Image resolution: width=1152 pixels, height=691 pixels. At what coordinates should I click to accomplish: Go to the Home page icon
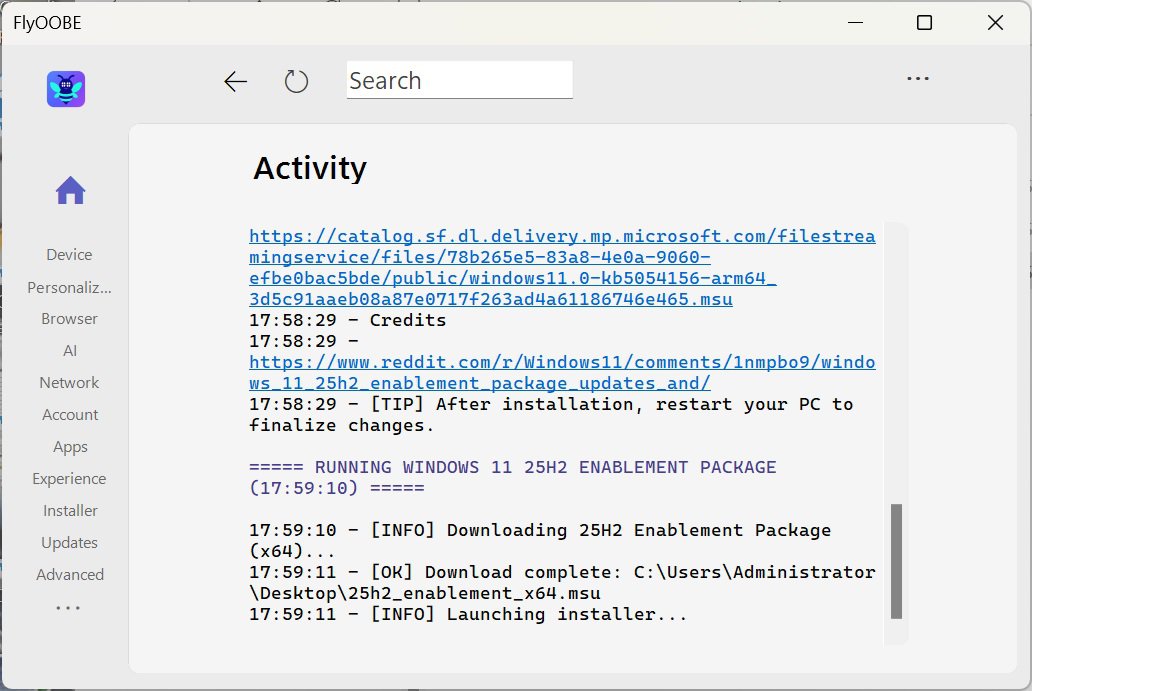tap(70, 190)
